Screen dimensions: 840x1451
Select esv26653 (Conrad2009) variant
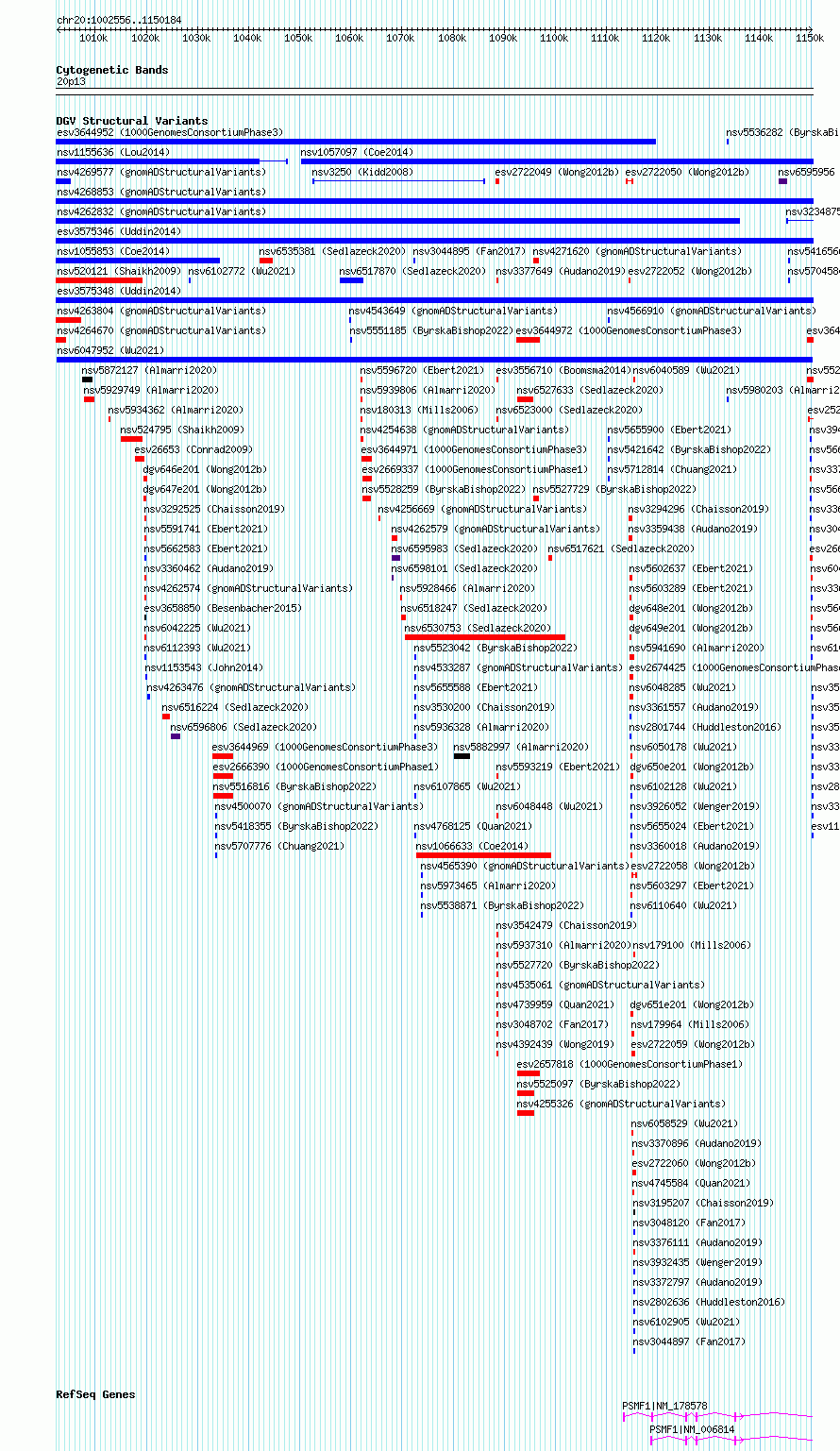tap(193, 449)
